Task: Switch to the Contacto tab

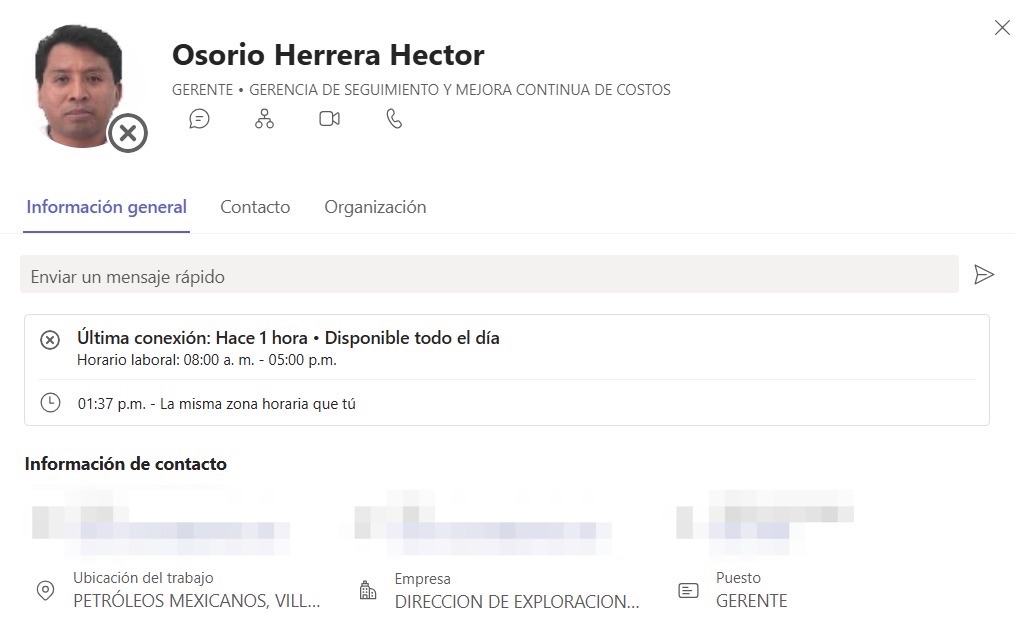Action: (x=255, y=207)
